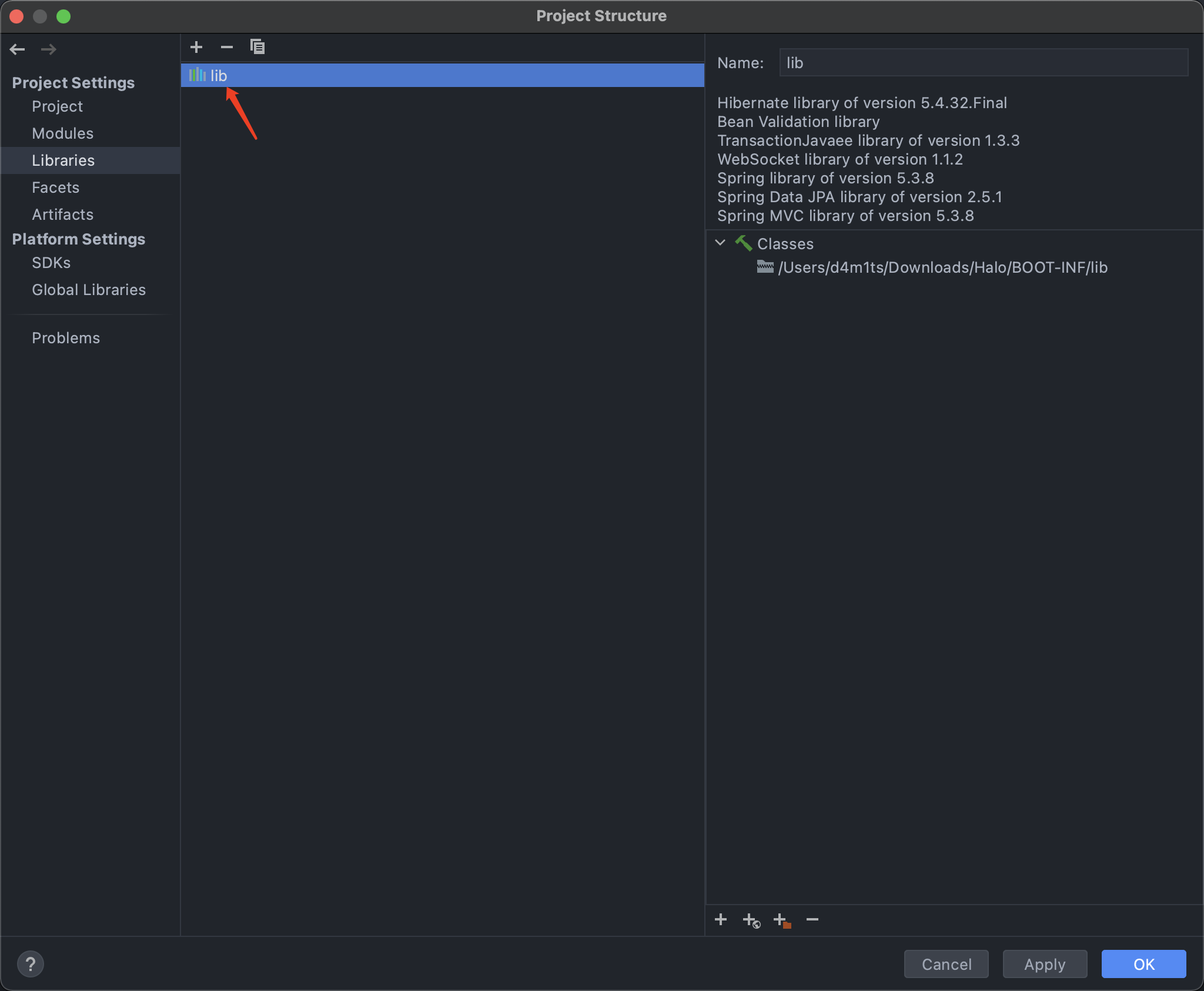Viewport: 1204px width, 991px height.
Task: Click the add new library plus icon
Action: [x=196, y=47]
